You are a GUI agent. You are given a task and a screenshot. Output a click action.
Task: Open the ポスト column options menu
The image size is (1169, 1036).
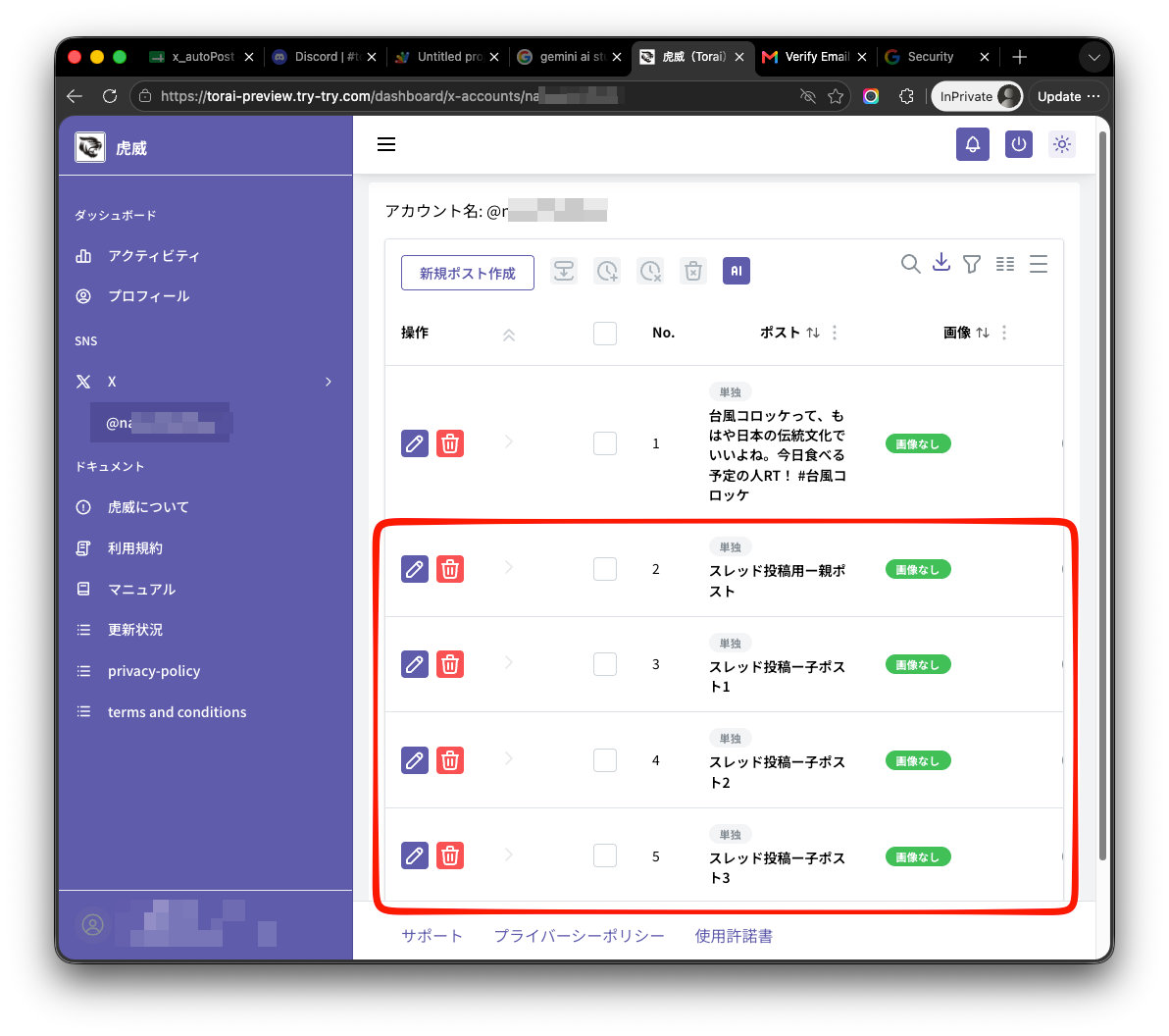click(x=835, y=333)
